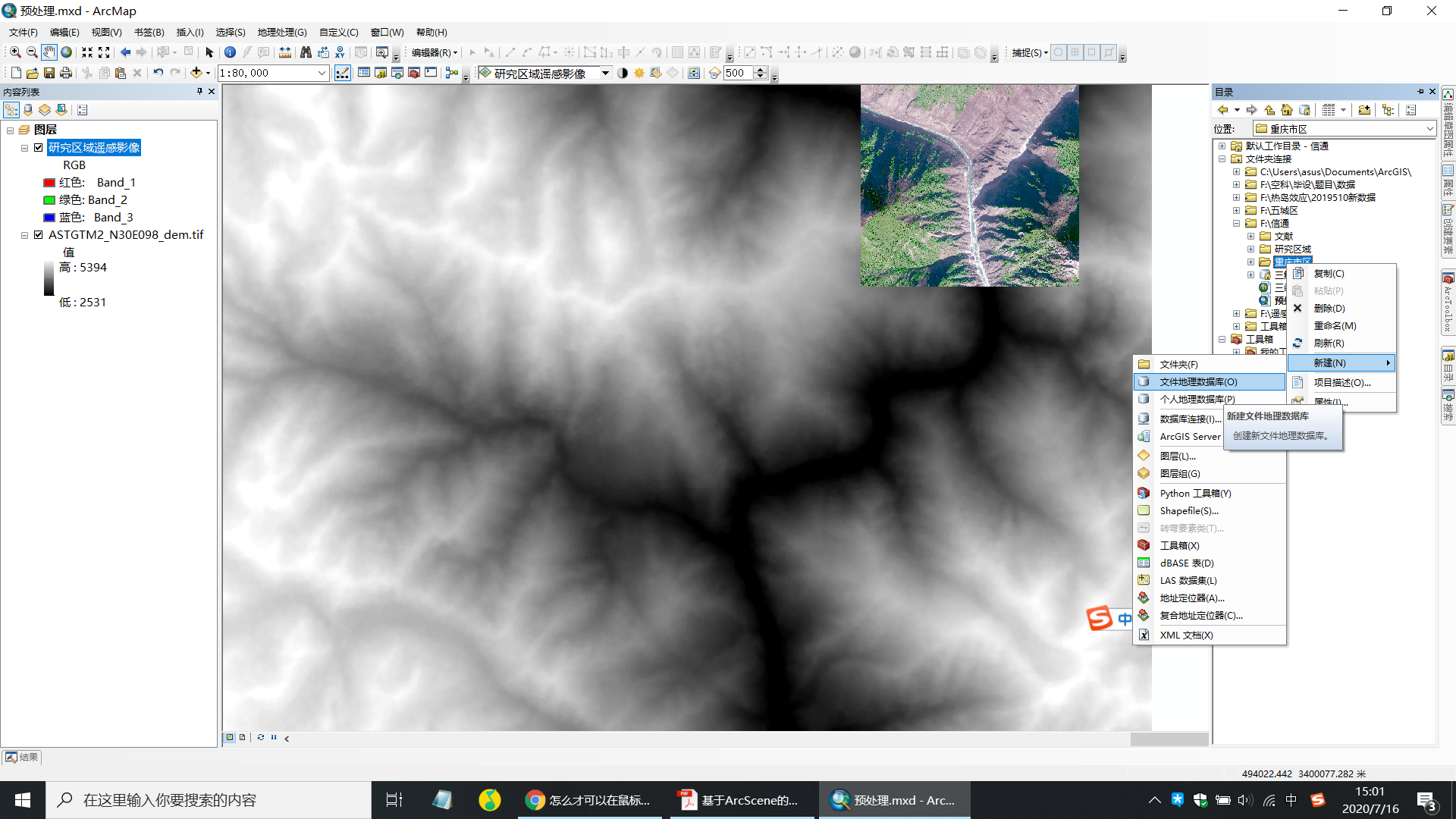This screenshot has height=819, width=1456.
Task: Uncheck the 研究区域遥感影像 layer checkbox
Action: point(38,148)
